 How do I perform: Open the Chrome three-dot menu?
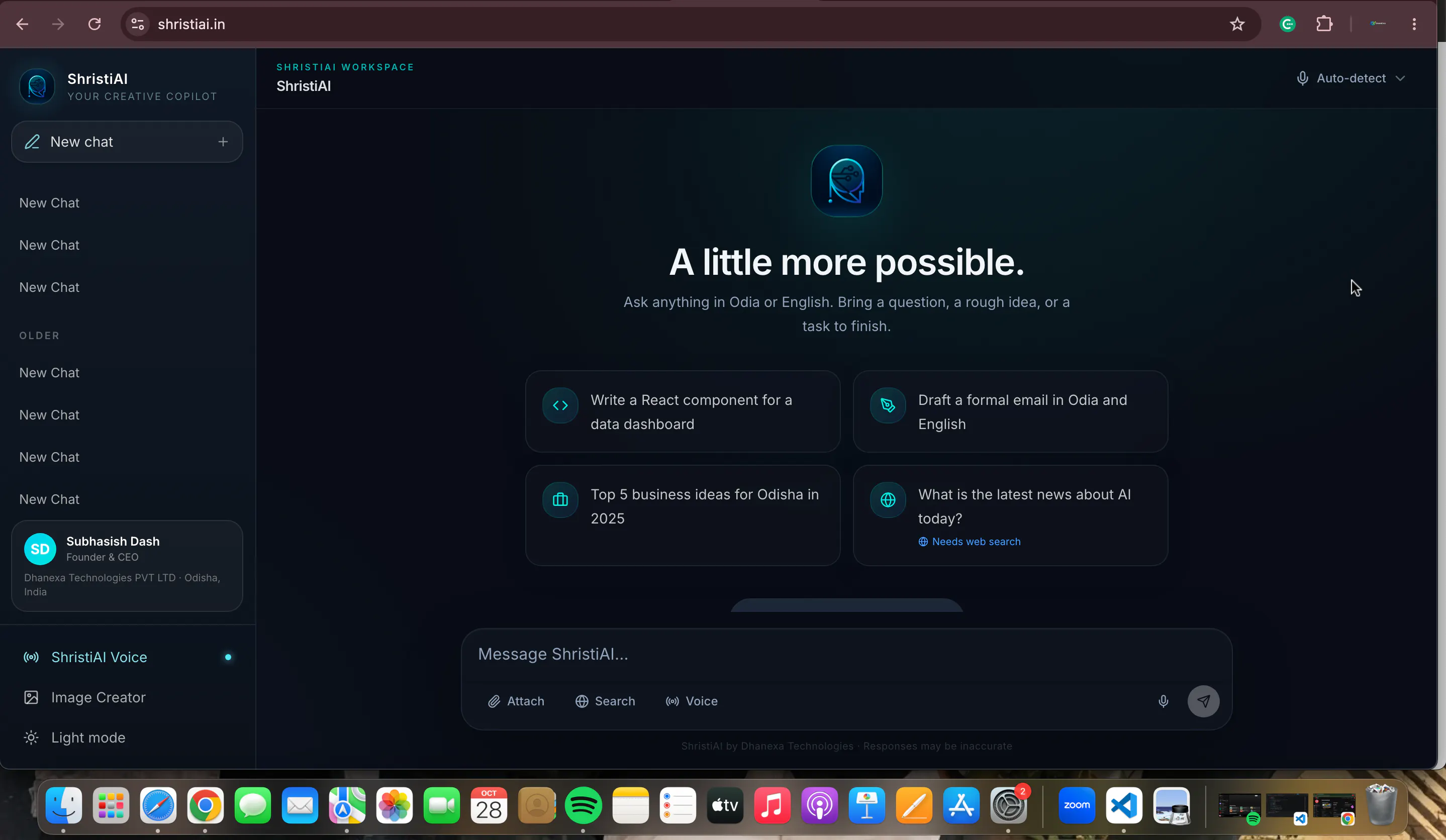1414,24
